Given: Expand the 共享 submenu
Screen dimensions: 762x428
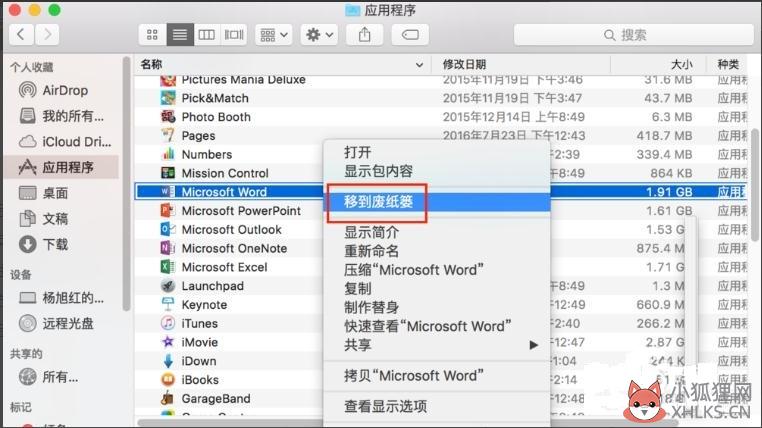Looking at the screenshot, I should pyautogui.click(x=437, y=345).
